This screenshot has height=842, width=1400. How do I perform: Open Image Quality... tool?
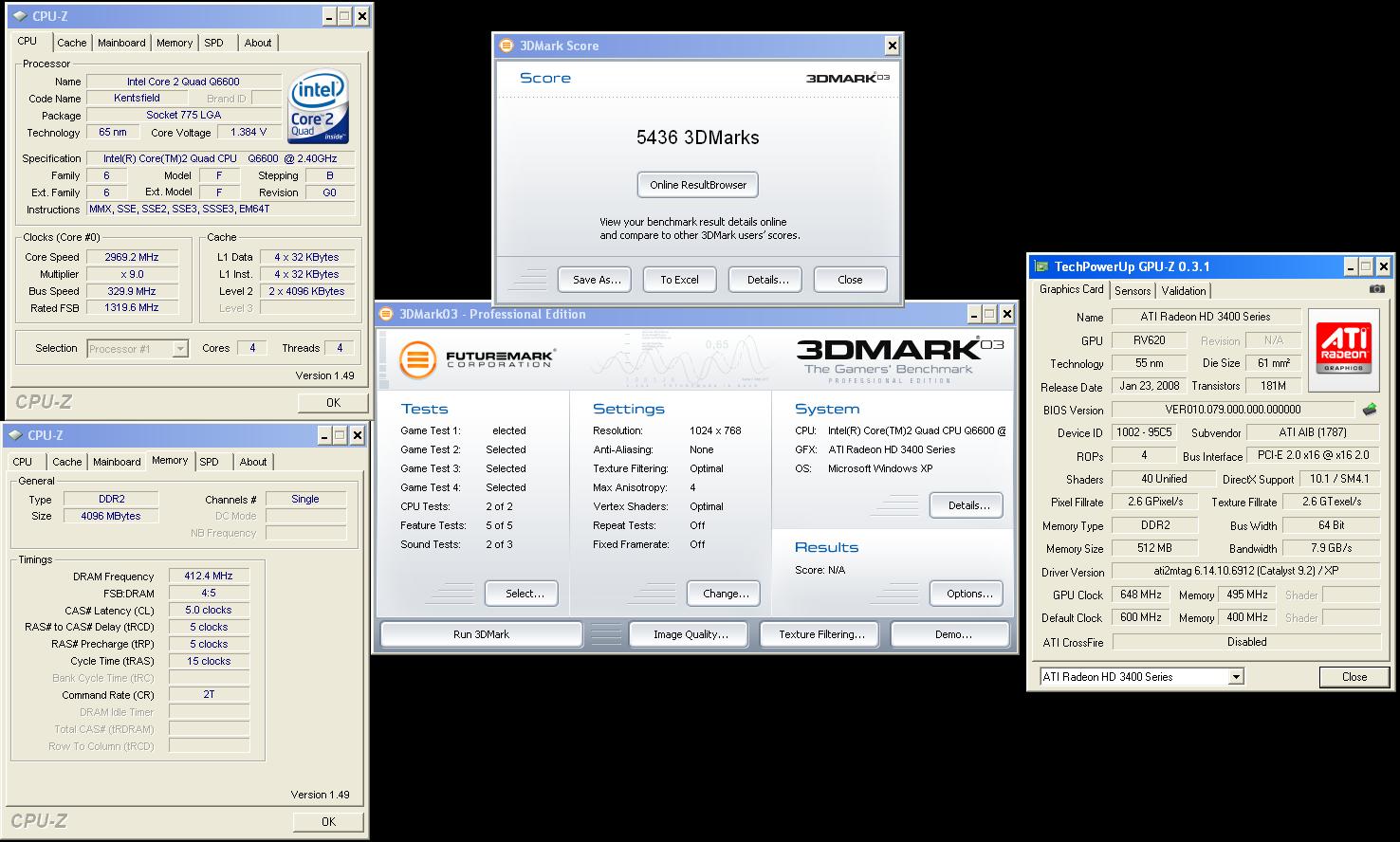coord(689,634)
